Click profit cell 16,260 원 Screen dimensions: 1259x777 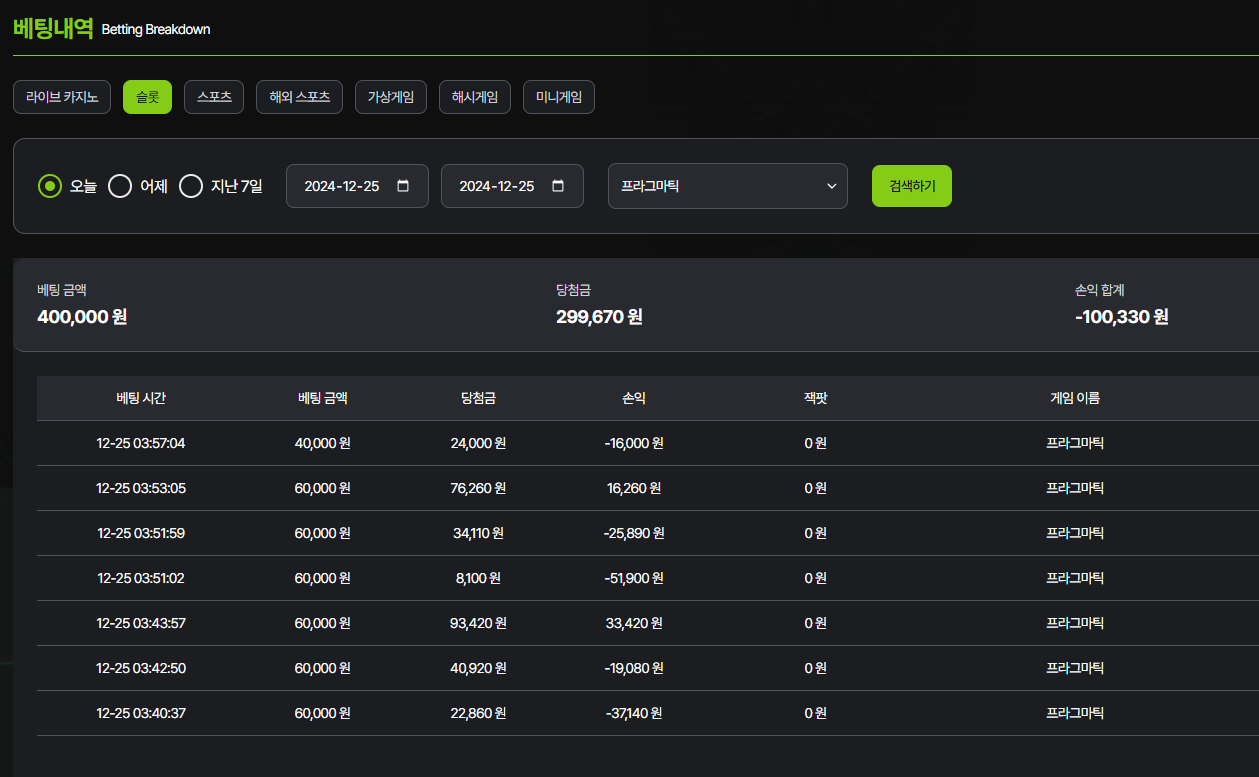(x=634, y=488)
